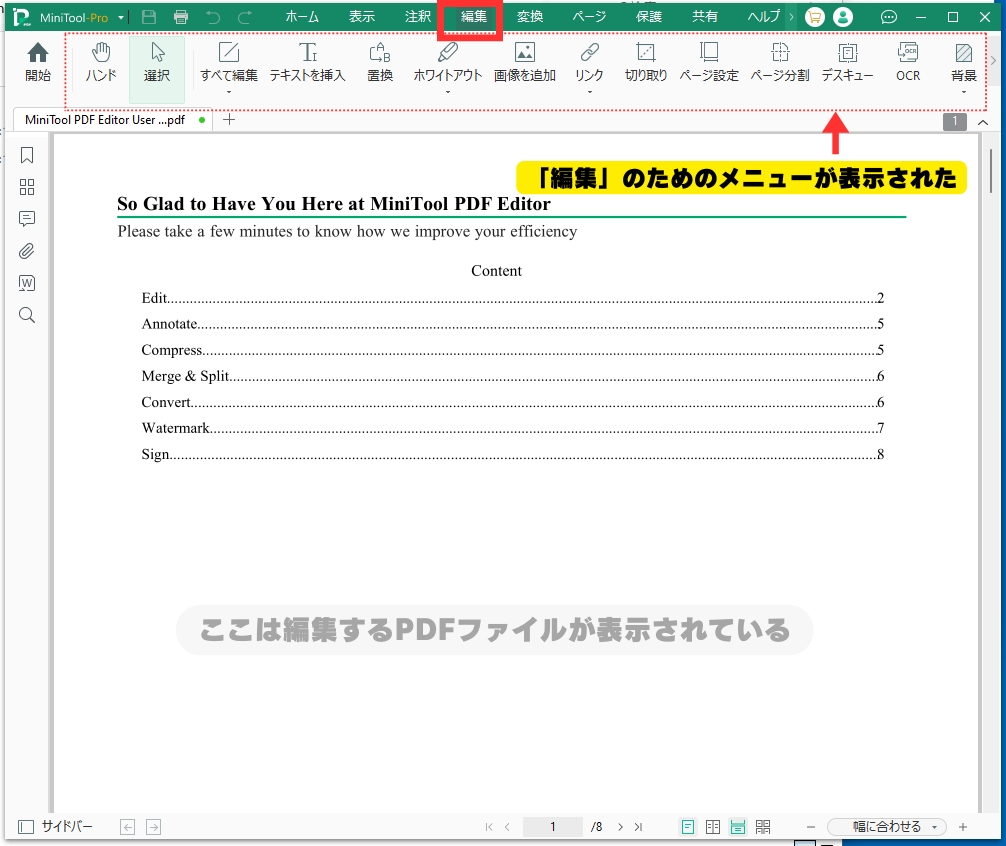
Task: Open the Word conversion sidebar icon
Action: pos(27,283)
